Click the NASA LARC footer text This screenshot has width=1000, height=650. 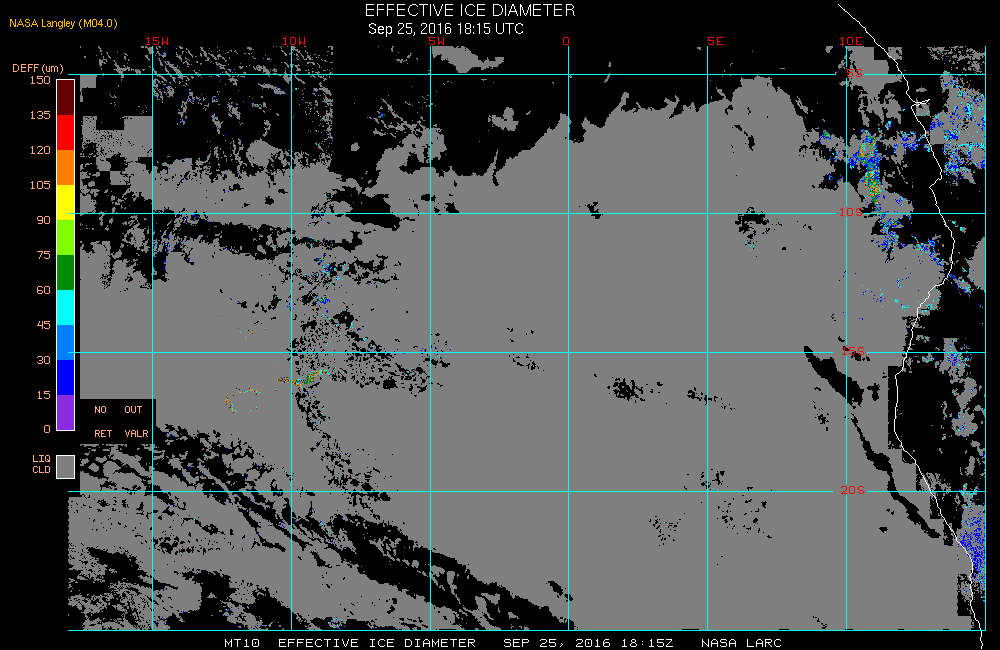click(741, 643)
